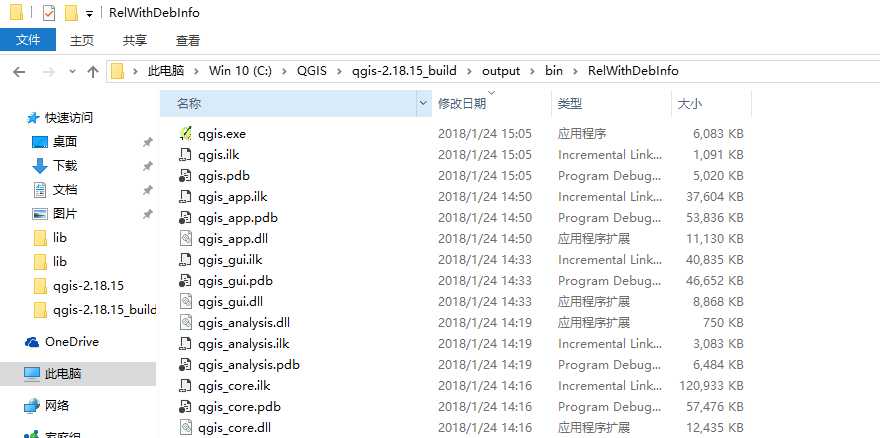
Task: Sort by Date modified (修改日期) column
Action: click(x=491, y=103)
